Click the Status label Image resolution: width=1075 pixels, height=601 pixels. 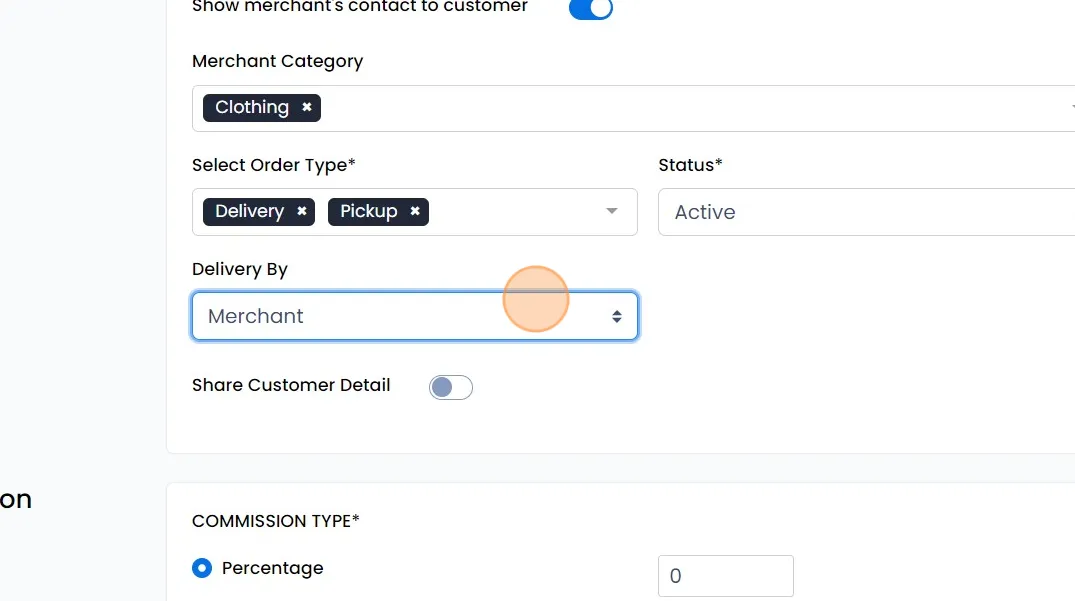690,165
